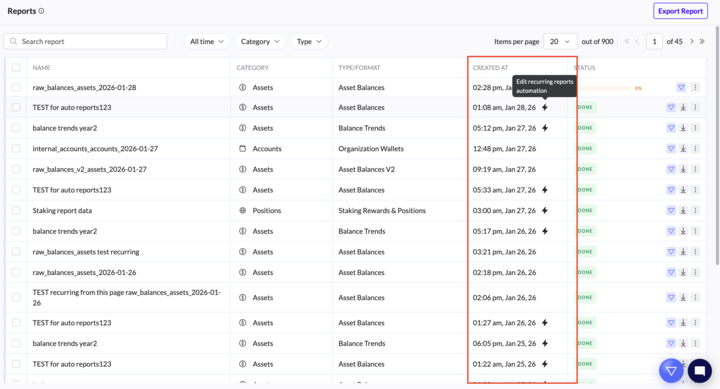Click blue triangle icon on internal_accounts_accounts_2026-01-27 row
720x389 pixels.
coord(671,148)
